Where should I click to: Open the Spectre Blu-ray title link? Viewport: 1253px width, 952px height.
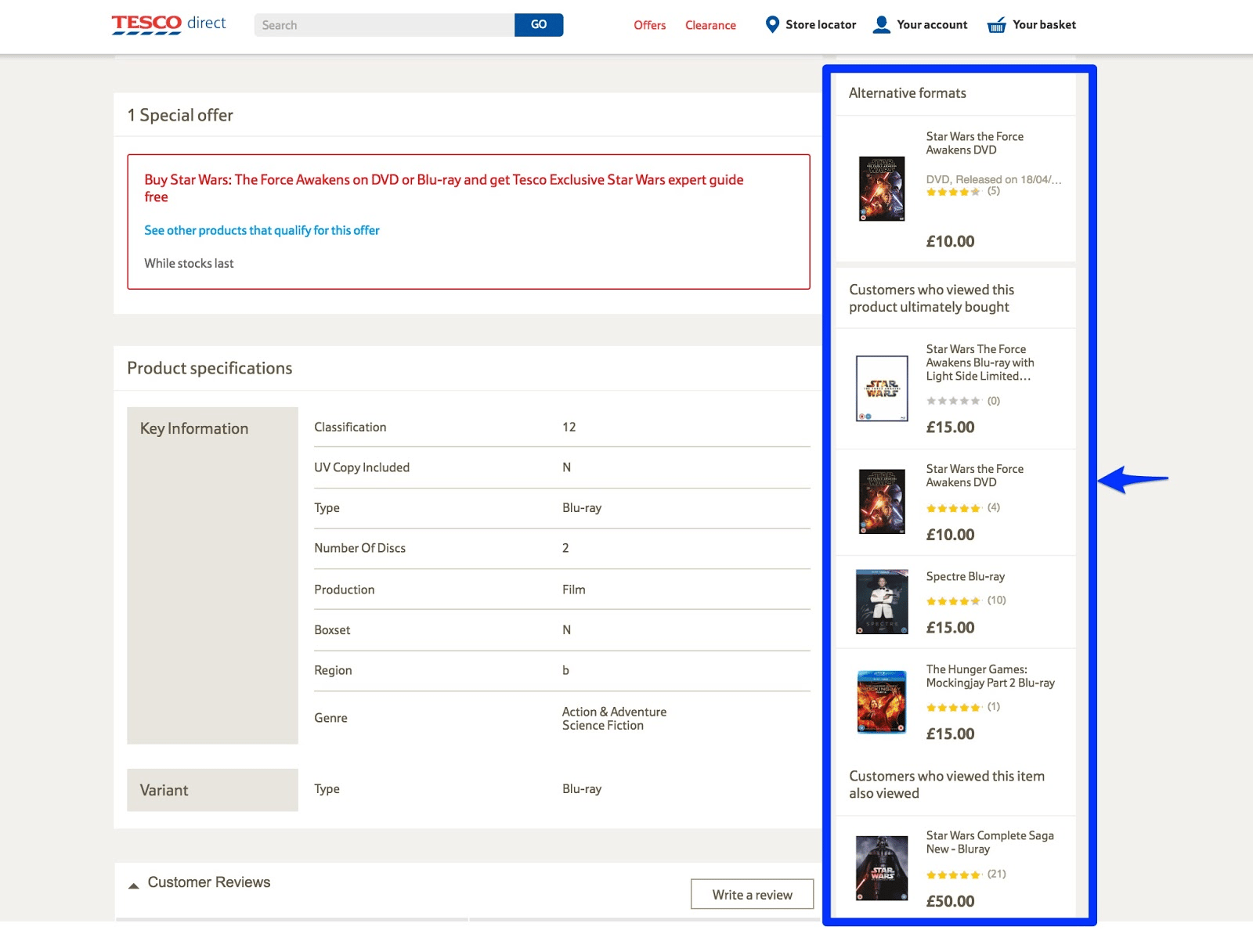point(965,576)
